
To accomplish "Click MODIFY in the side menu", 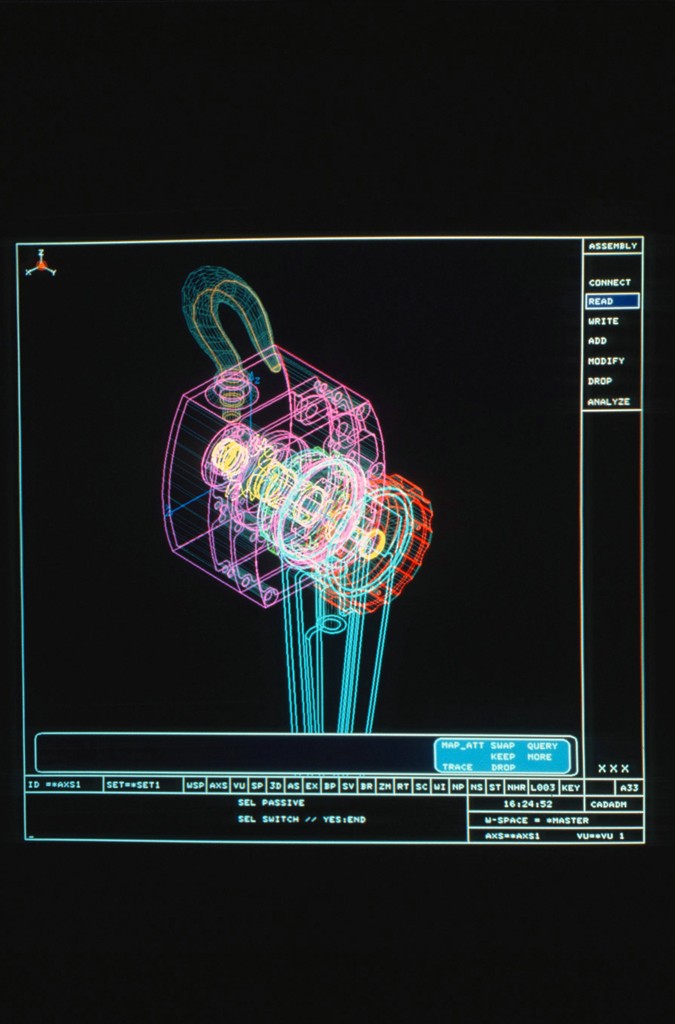I will click(606, 361).
